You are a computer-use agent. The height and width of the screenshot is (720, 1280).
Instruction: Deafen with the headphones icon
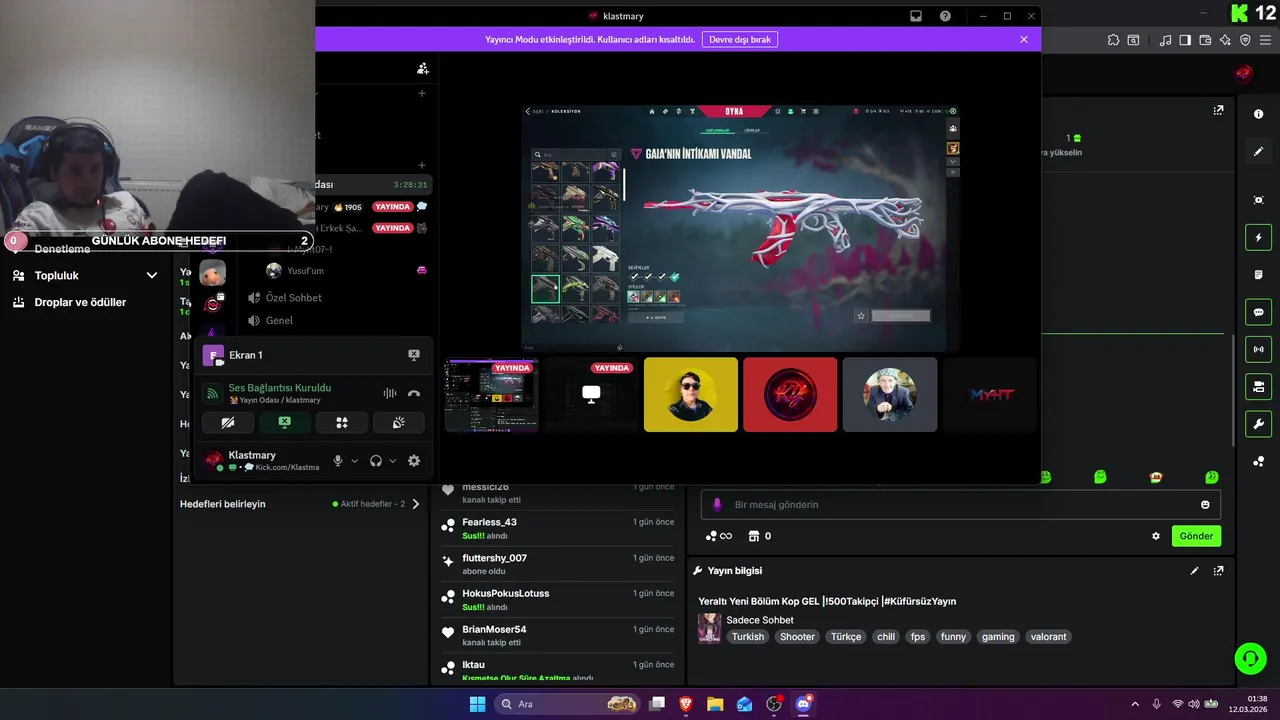[376, 461]
